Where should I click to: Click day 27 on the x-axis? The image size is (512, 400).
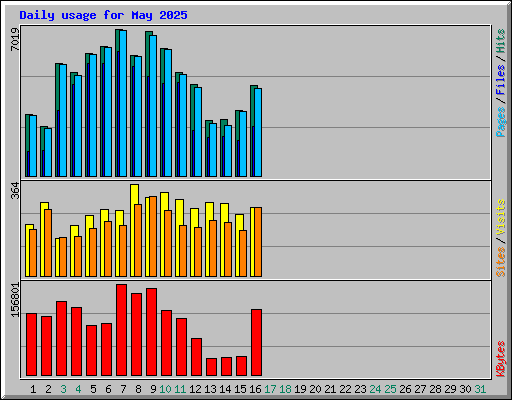420,389
